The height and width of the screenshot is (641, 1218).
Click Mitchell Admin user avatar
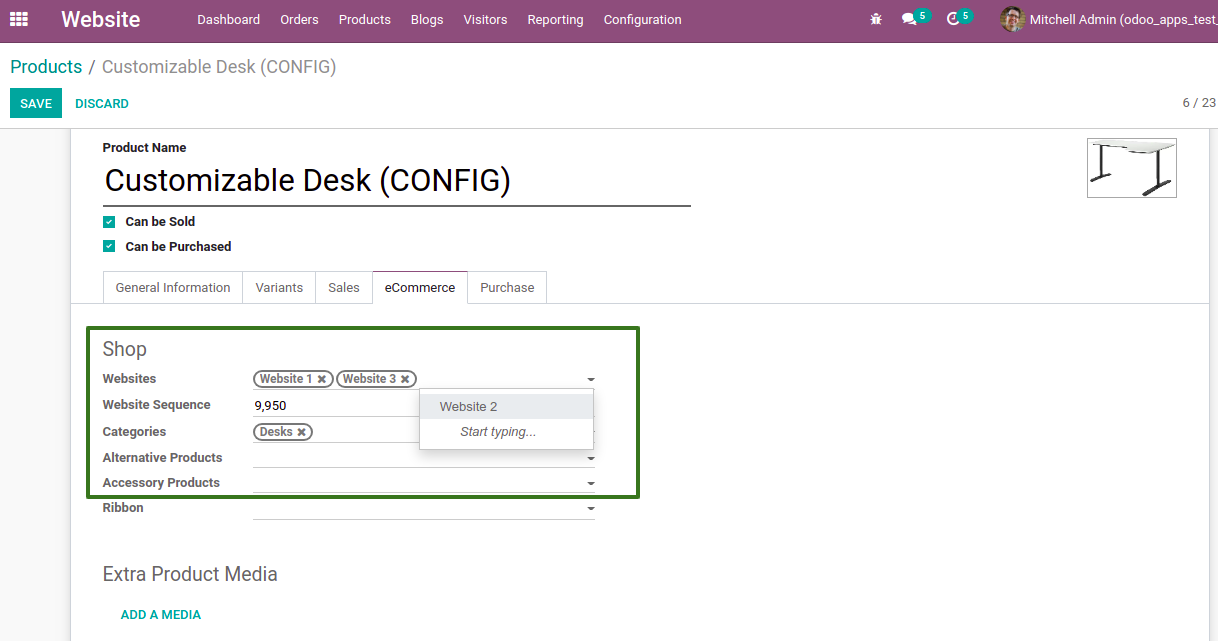pyautogui.click(x=1012, y=19)
